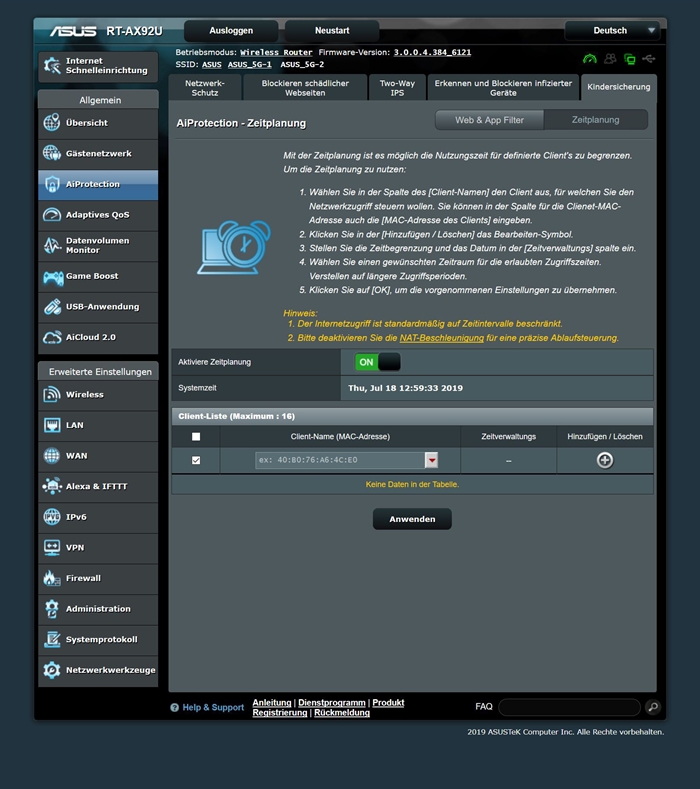Open Erkennen und Blockieren infizierter Geräte tab
The height and width of the screenshot is (789, 700).
coord(503,88)
